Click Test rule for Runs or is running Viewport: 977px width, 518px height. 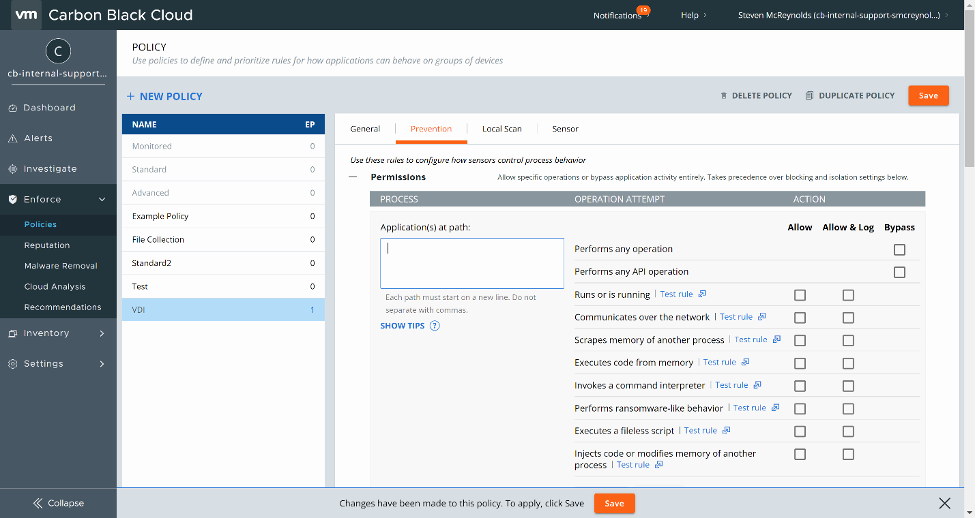(676, 294)
